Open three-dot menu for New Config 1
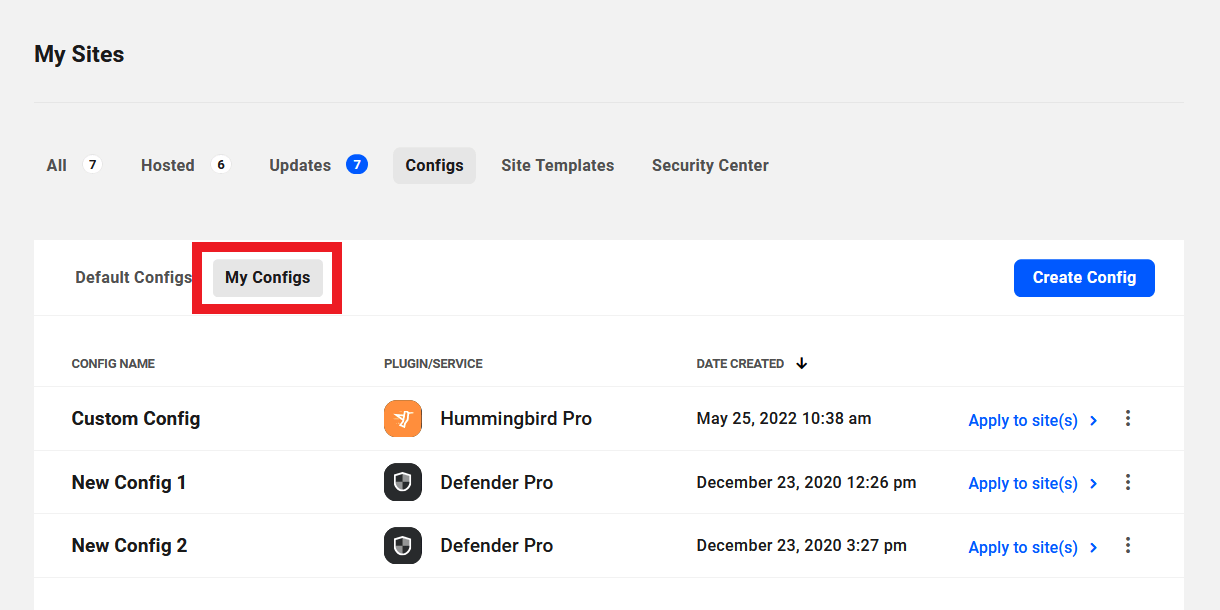 point(1128,482)
